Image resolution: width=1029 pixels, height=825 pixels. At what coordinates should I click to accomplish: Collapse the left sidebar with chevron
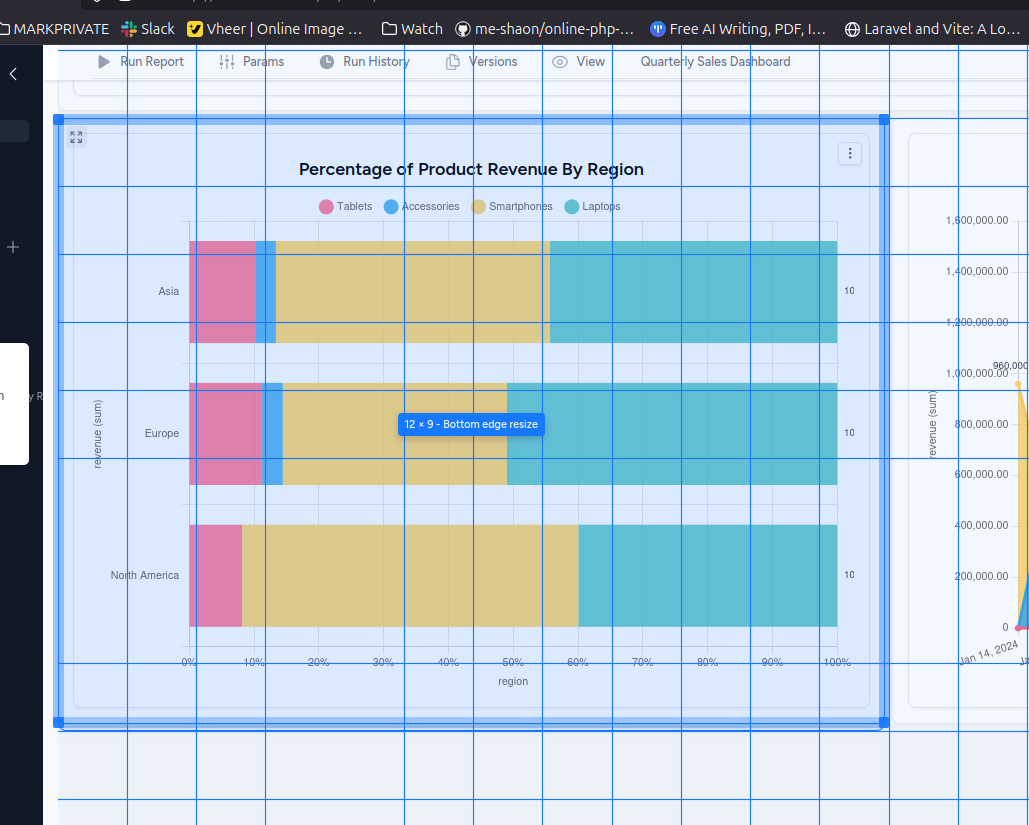point(13,74)
